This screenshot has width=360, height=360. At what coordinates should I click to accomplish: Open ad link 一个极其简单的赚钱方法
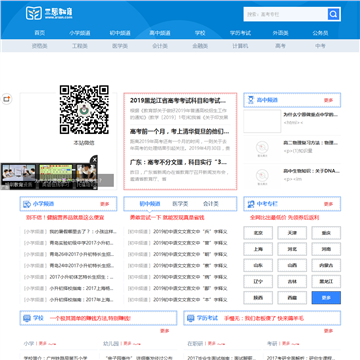pyautogui.click(x=90, y=318)
